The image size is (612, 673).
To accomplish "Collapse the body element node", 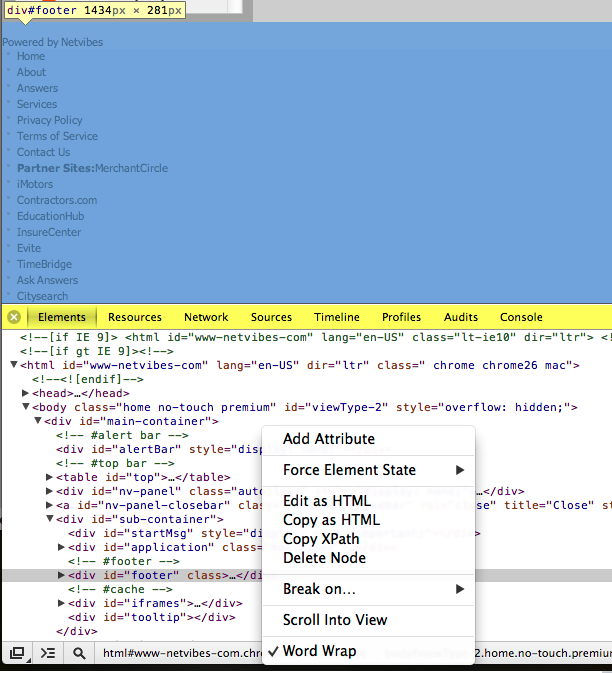I will [x=26, y=406].
